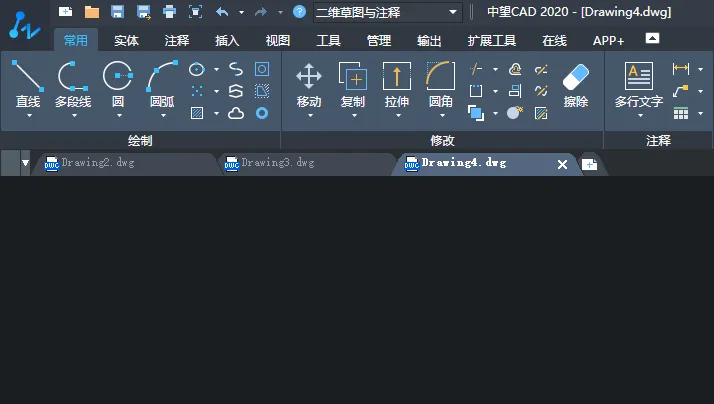Image resolution: width=714 pixels, height=404 pixels.
Task: Click the revision cloud icon in 绘制 panel
Action: click(236, 113)
